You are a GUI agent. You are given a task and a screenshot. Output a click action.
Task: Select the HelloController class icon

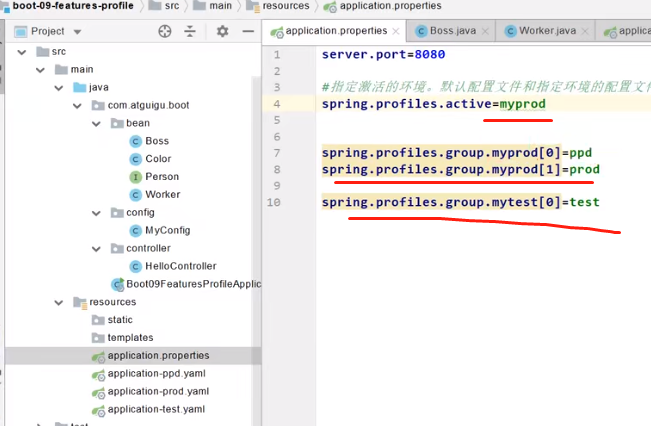135,266
